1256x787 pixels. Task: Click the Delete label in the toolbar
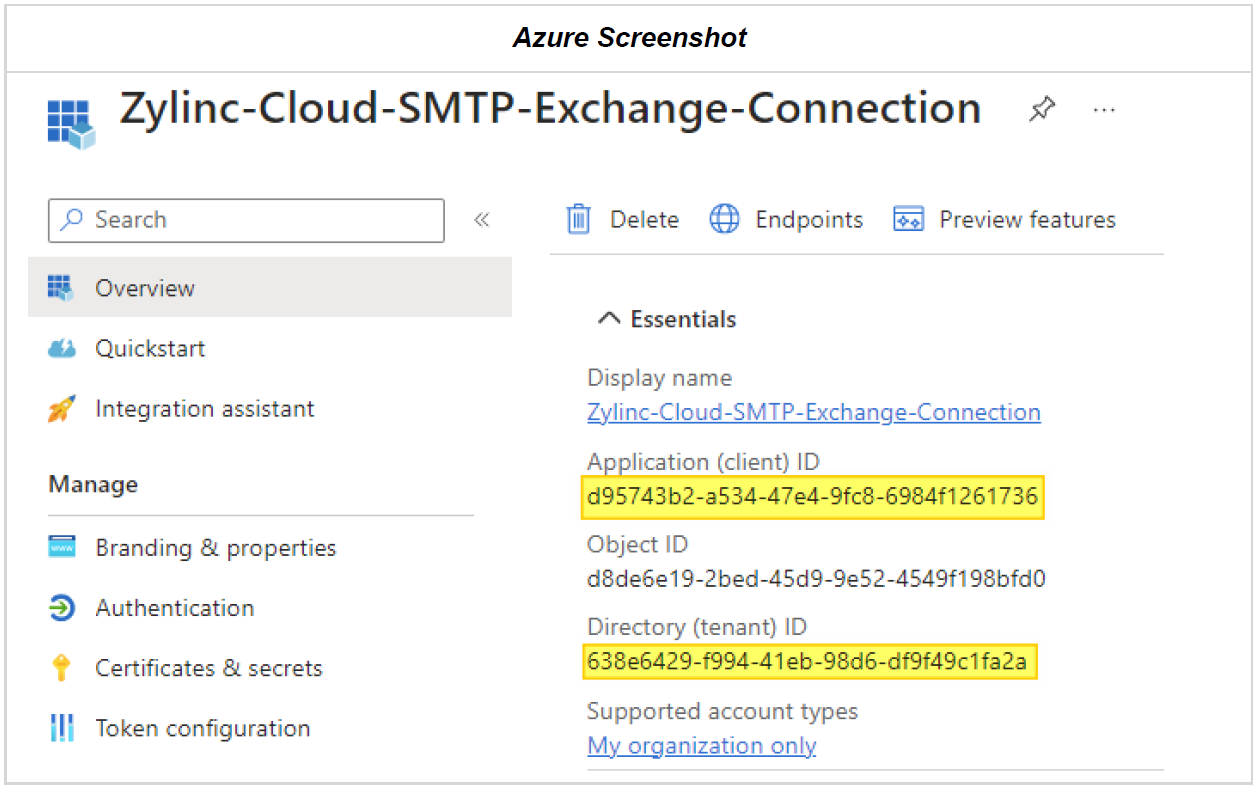[644, 220]
